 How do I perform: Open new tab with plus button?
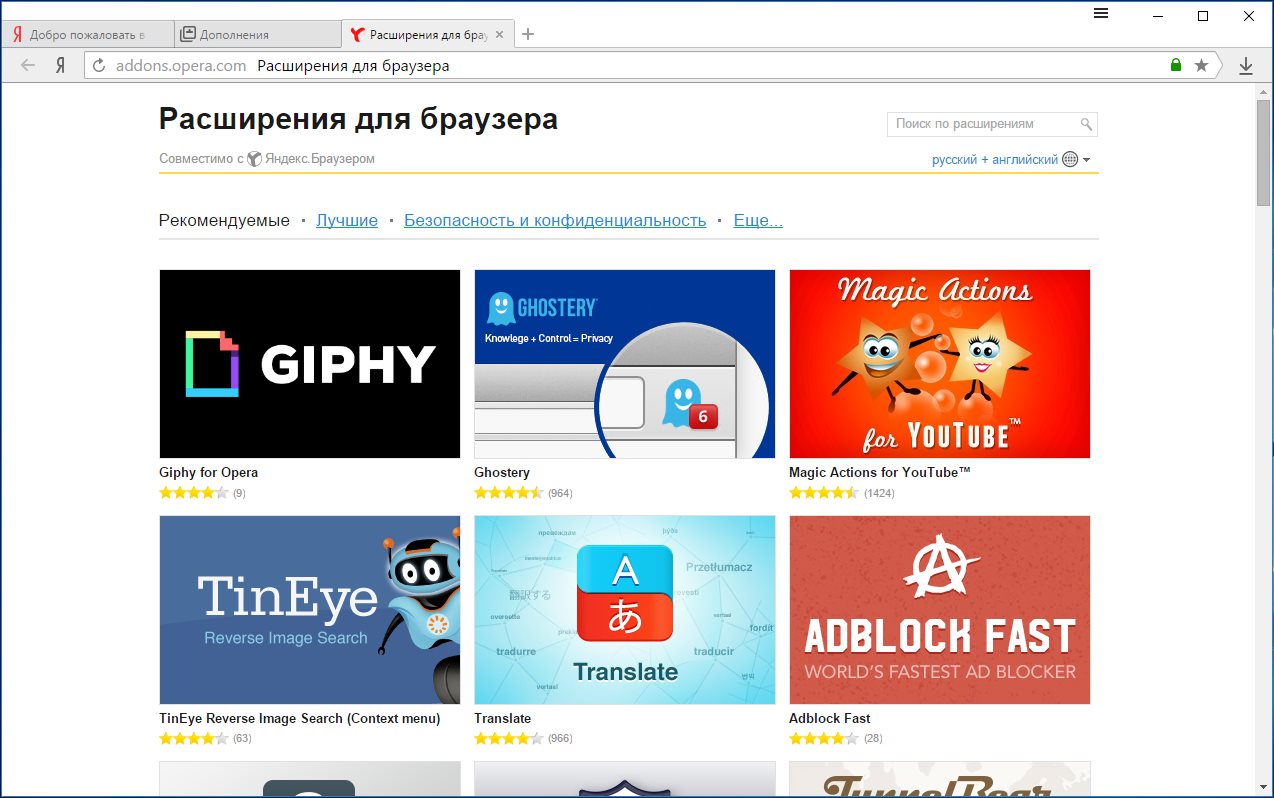click(529, 34)
